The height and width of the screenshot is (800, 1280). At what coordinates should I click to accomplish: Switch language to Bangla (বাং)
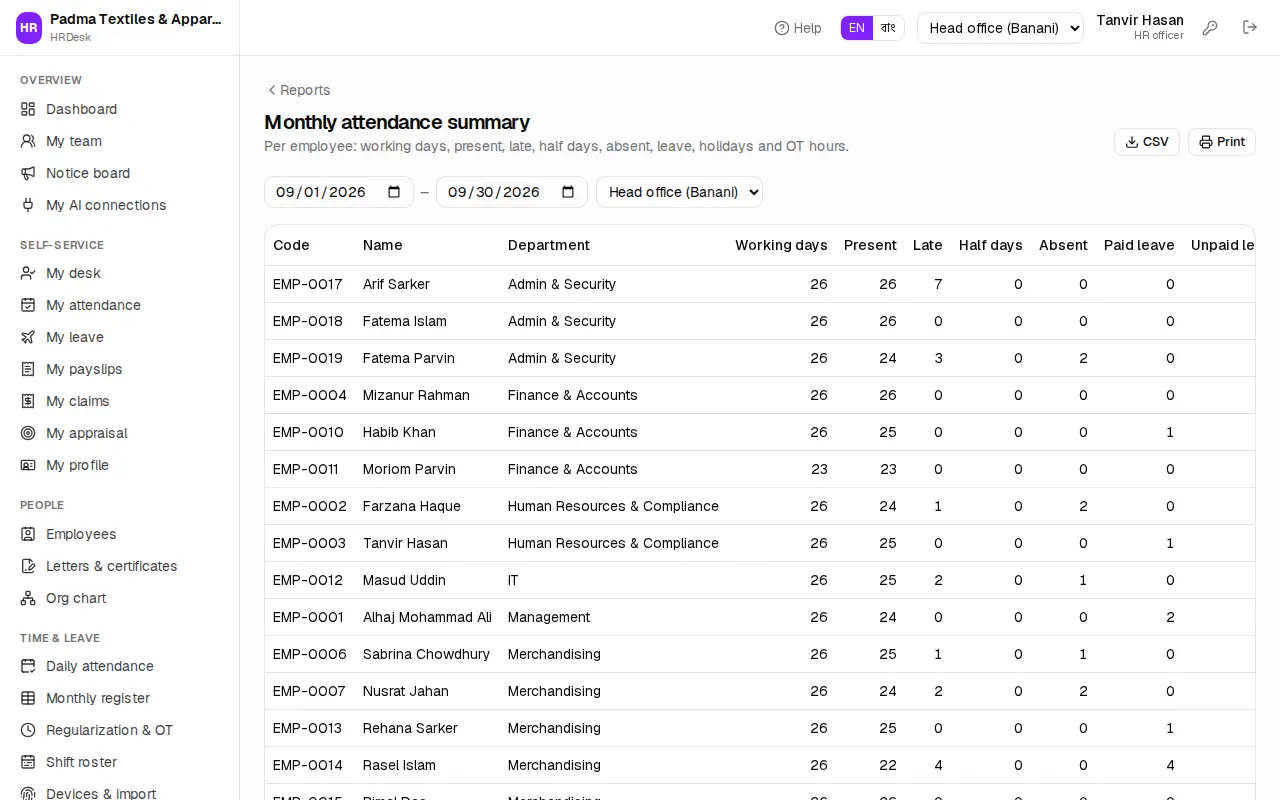coord(888,28)
